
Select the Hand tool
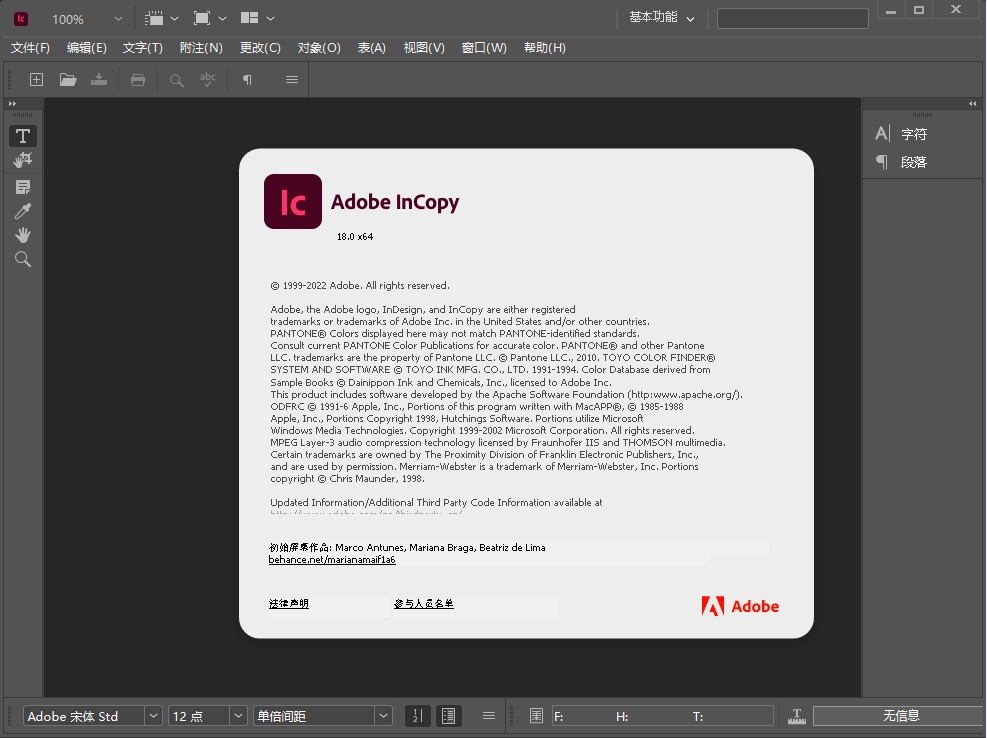(22, 234)
